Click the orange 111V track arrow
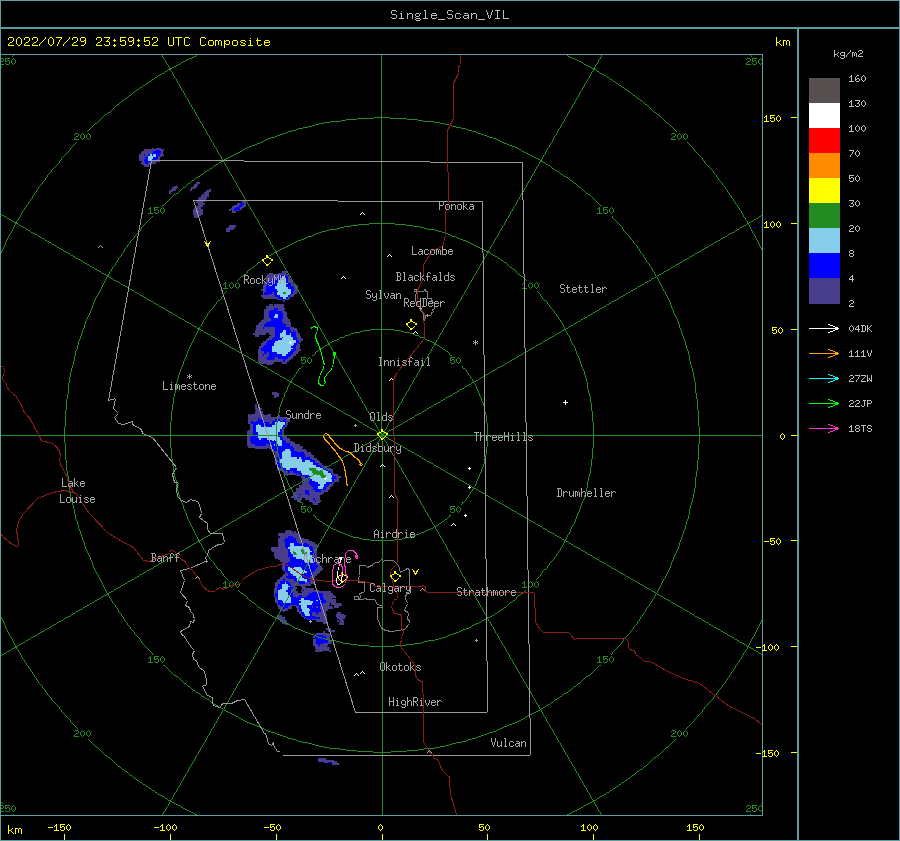The width and height of the screenshot is (900, 841). coord(824,354)
